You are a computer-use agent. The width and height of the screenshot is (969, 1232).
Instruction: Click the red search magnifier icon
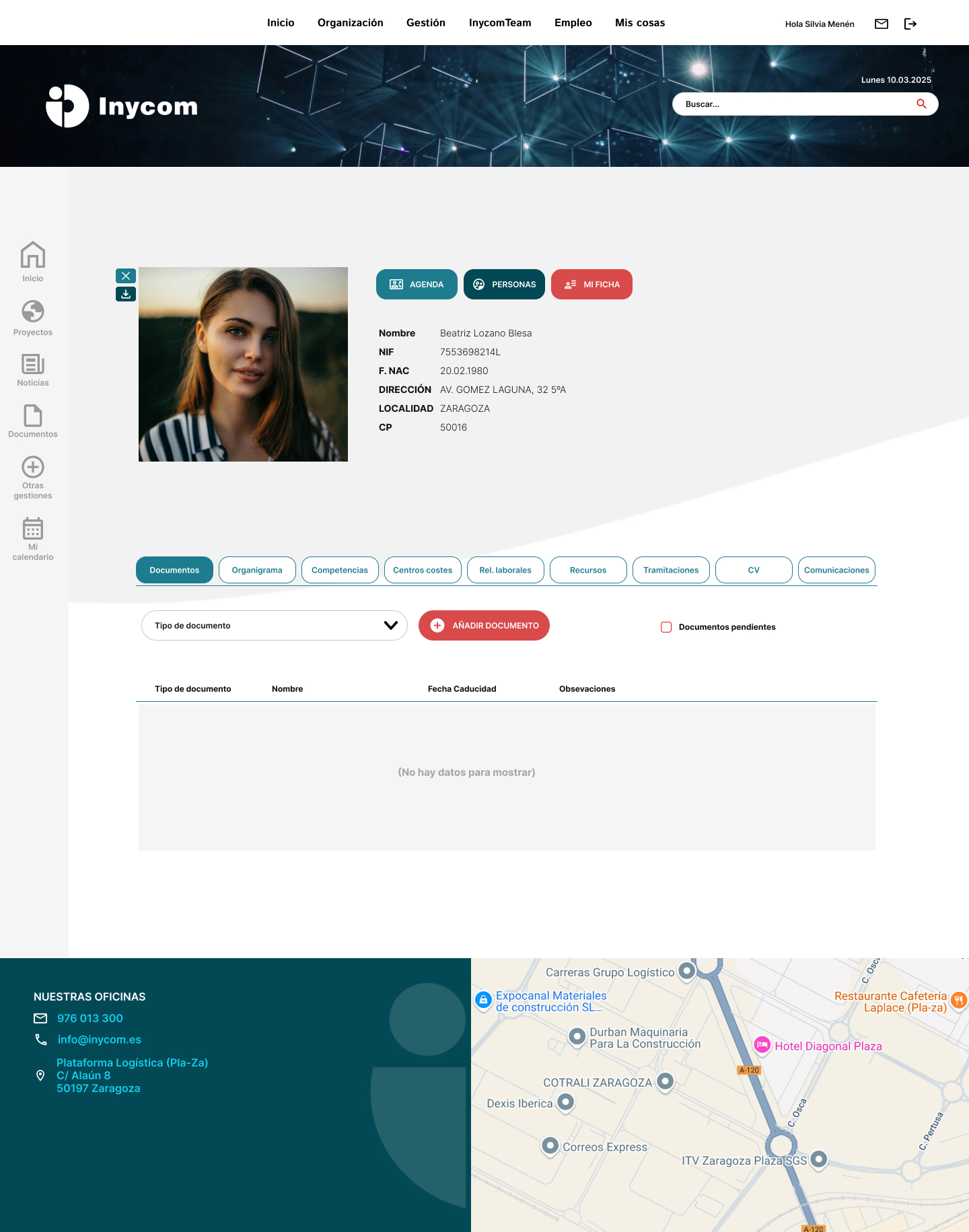coord(921,104)
